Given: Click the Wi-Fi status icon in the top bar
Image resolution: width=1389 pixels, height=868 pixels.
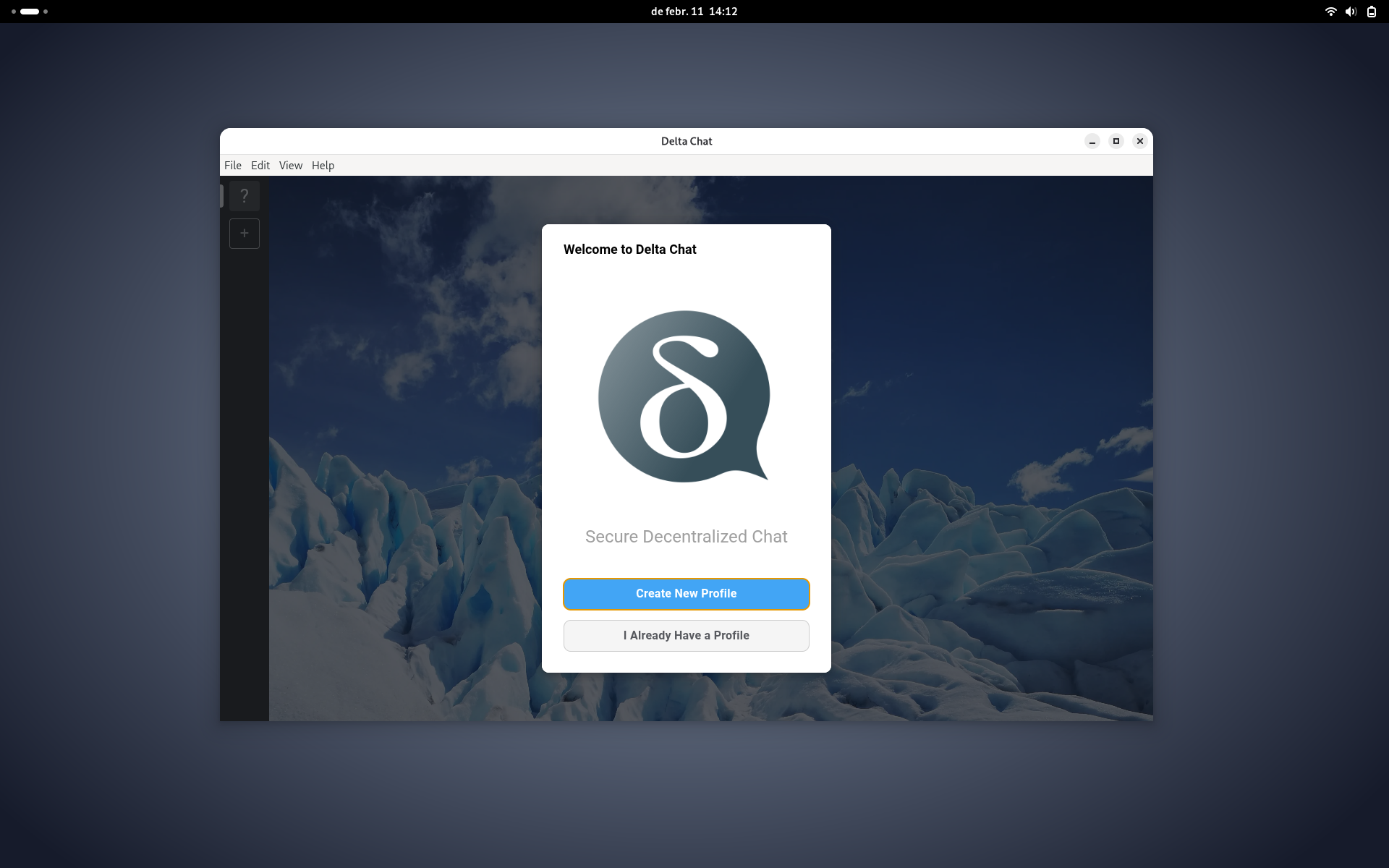Looking at the screenshot, I should coord(1331,12).
